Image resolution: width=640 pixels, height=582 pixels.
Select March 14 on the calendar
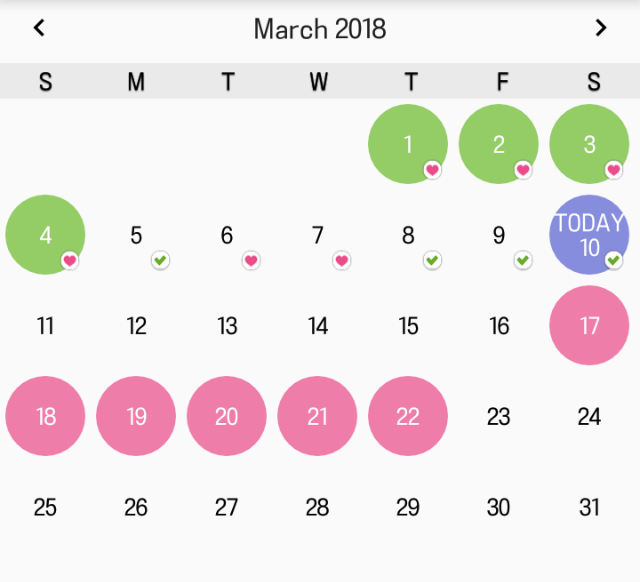tap(318, 326)
